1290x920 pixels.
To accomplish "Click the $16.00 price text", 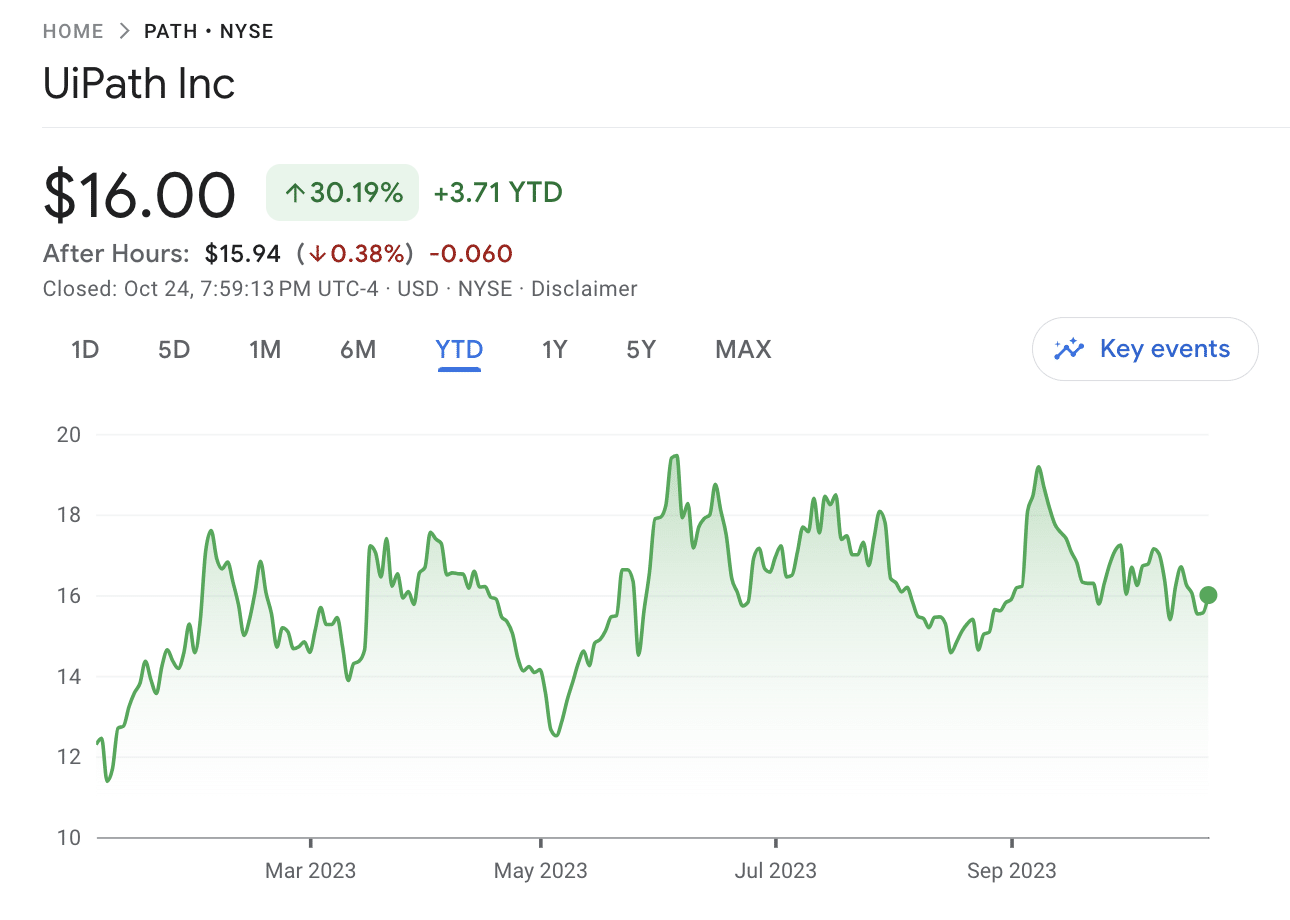I will coord(139,194).
